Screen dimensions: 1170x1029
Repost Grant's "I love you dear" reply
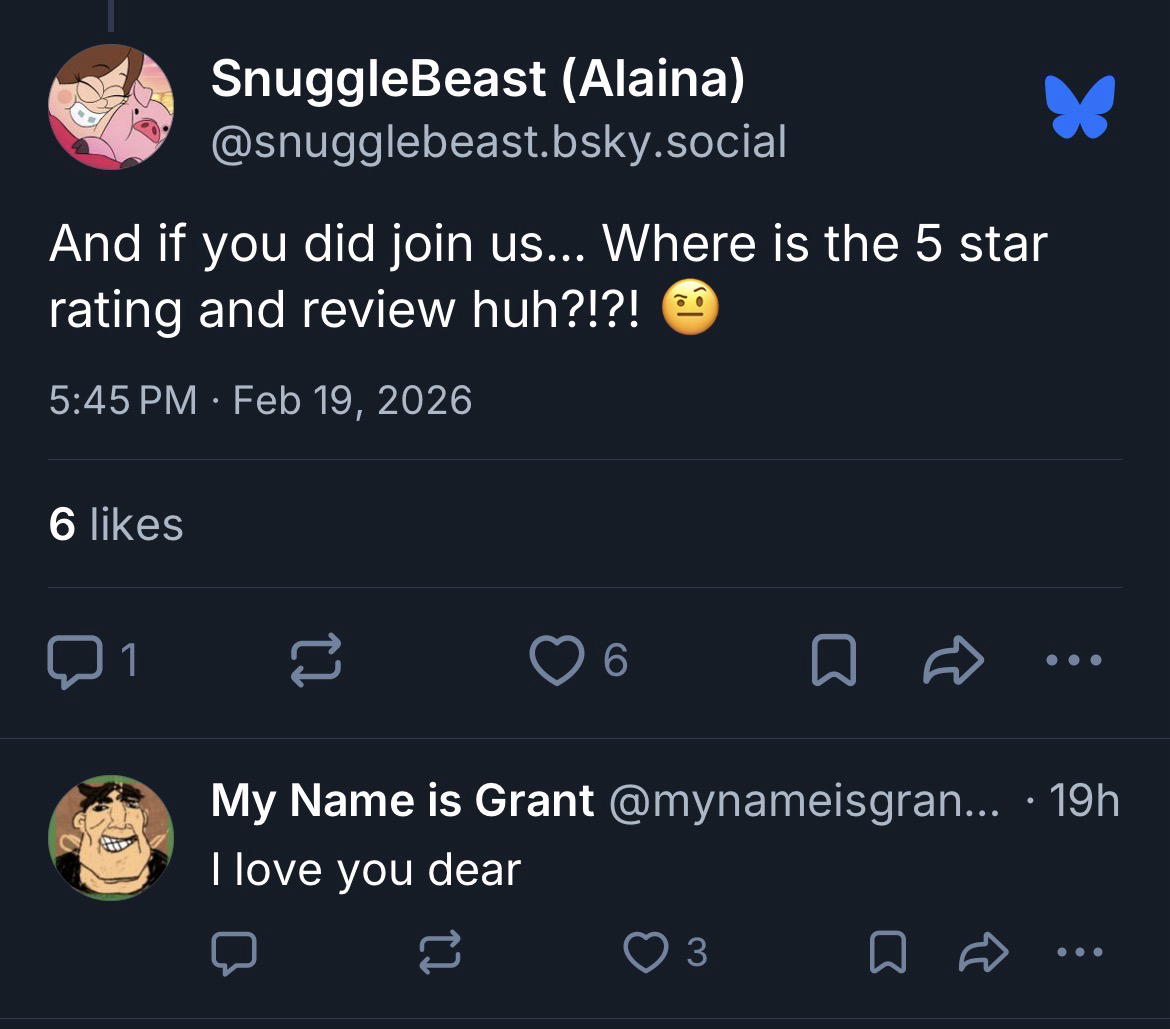tap(438, 952)
